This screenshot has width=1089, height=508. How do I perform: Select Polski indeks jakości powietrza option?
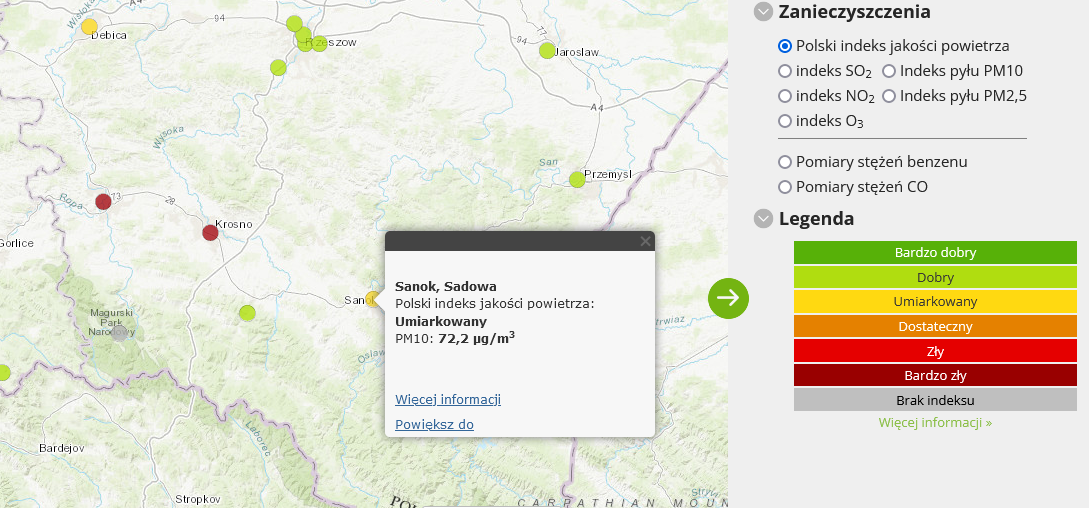pos(785,46)
